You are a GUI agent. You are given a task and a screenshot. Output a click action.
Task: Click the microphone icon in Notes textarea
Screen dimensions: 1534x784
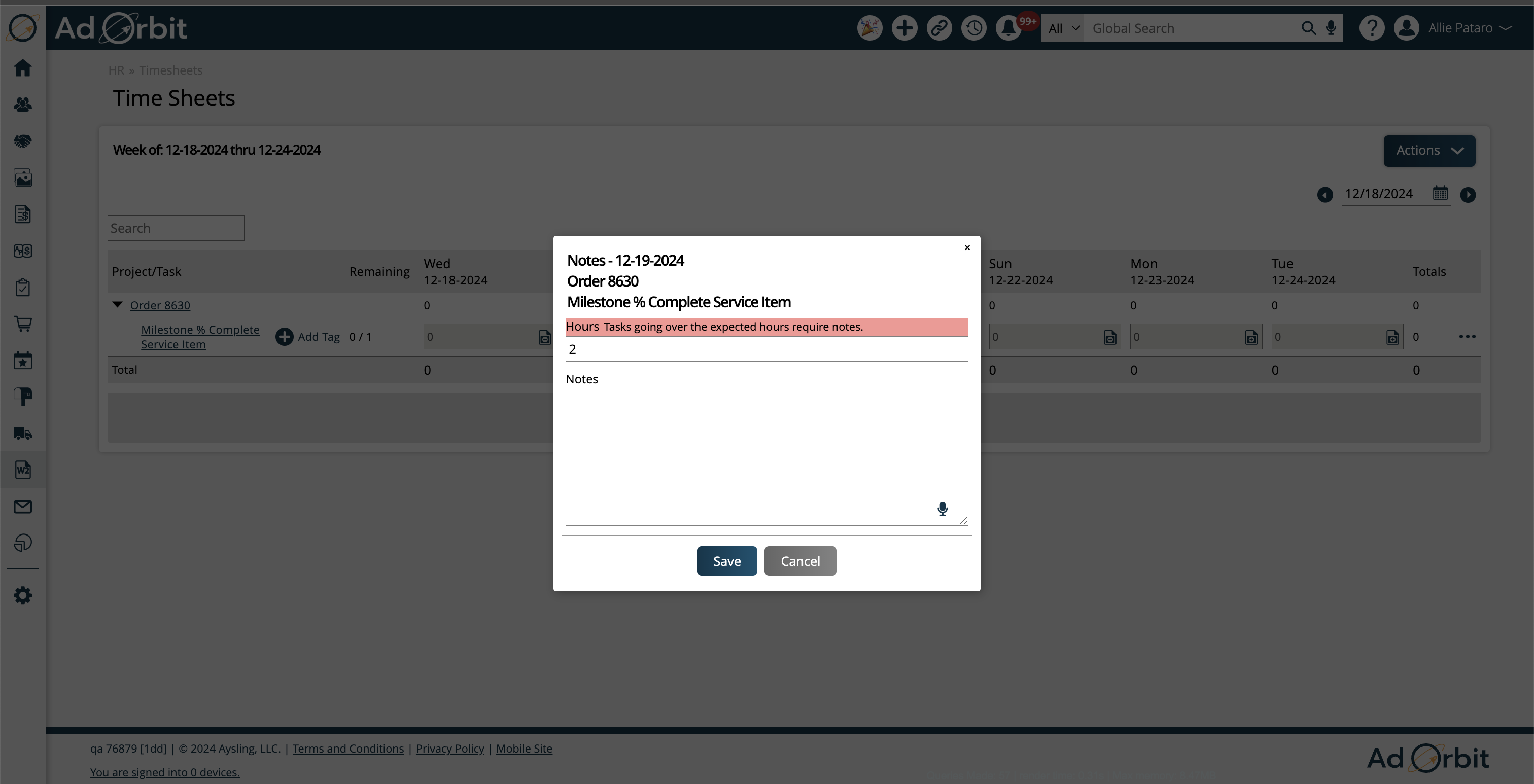click(942, 508)
